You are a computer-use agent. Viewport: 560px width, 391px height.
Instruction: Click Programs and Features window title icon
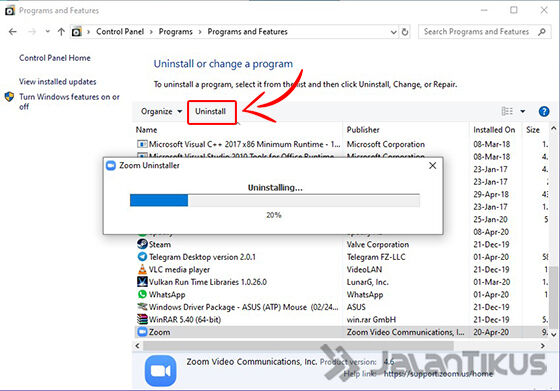coord(10,11)
